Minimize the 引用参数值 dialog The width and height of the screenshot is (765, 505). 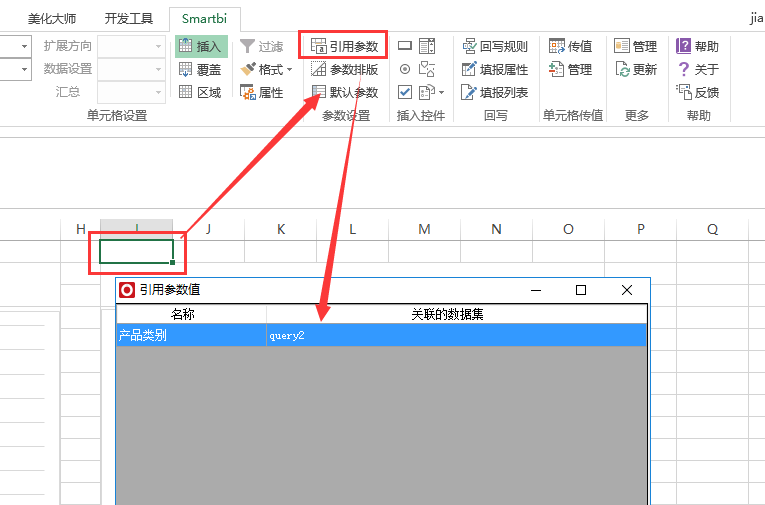[x=536, y=290]
